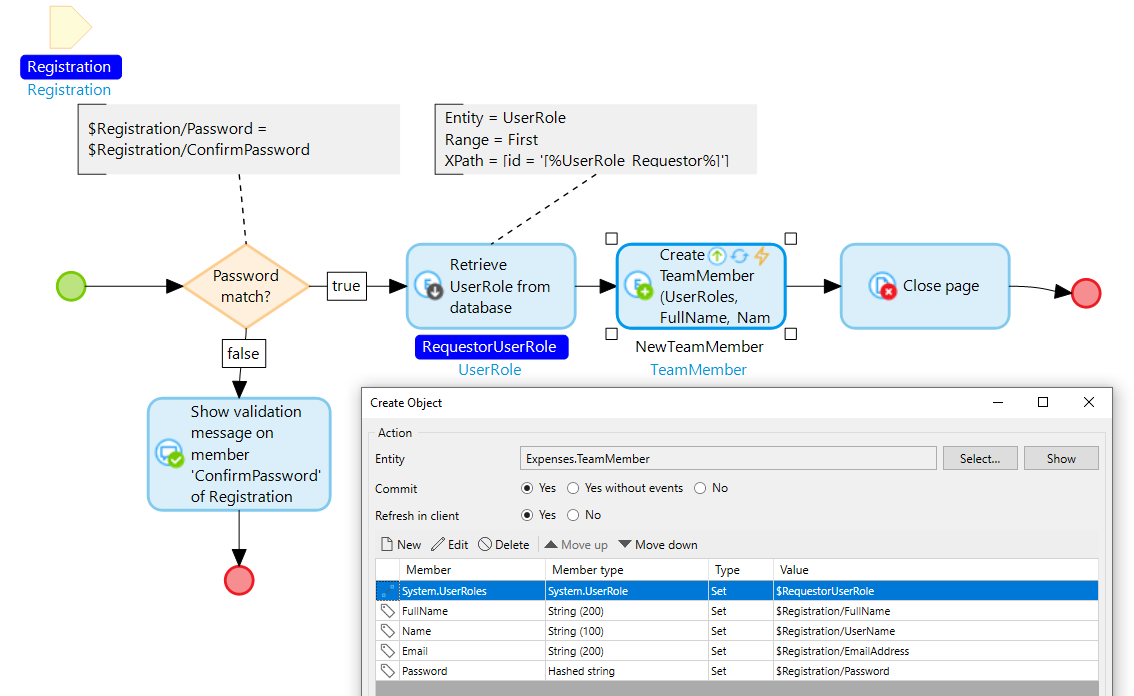The image size is (1134, 696).
Task: Click the tag icon of Password row
Action: pyautogui.click(x=388, y=671)
